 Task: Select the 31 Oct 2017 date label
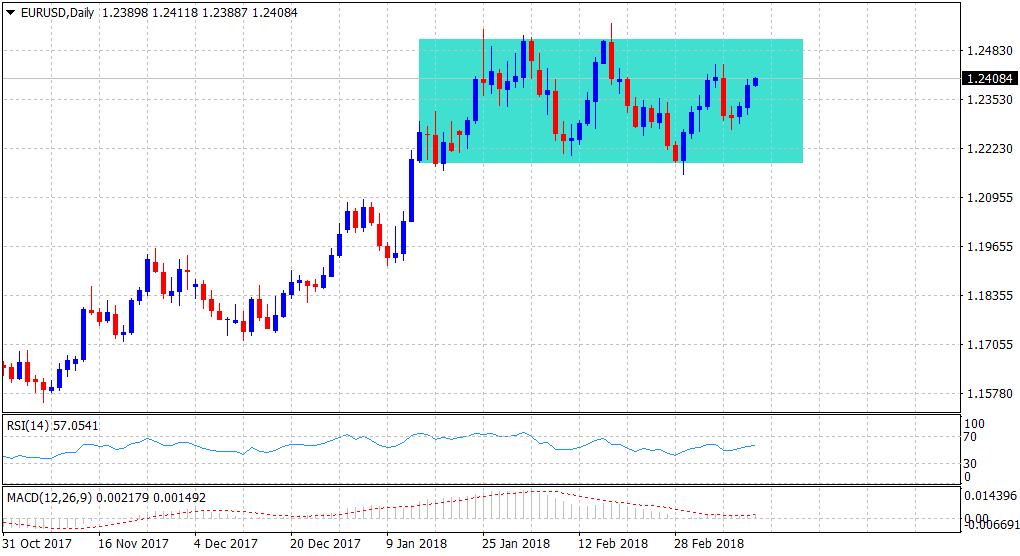point(37,543)
